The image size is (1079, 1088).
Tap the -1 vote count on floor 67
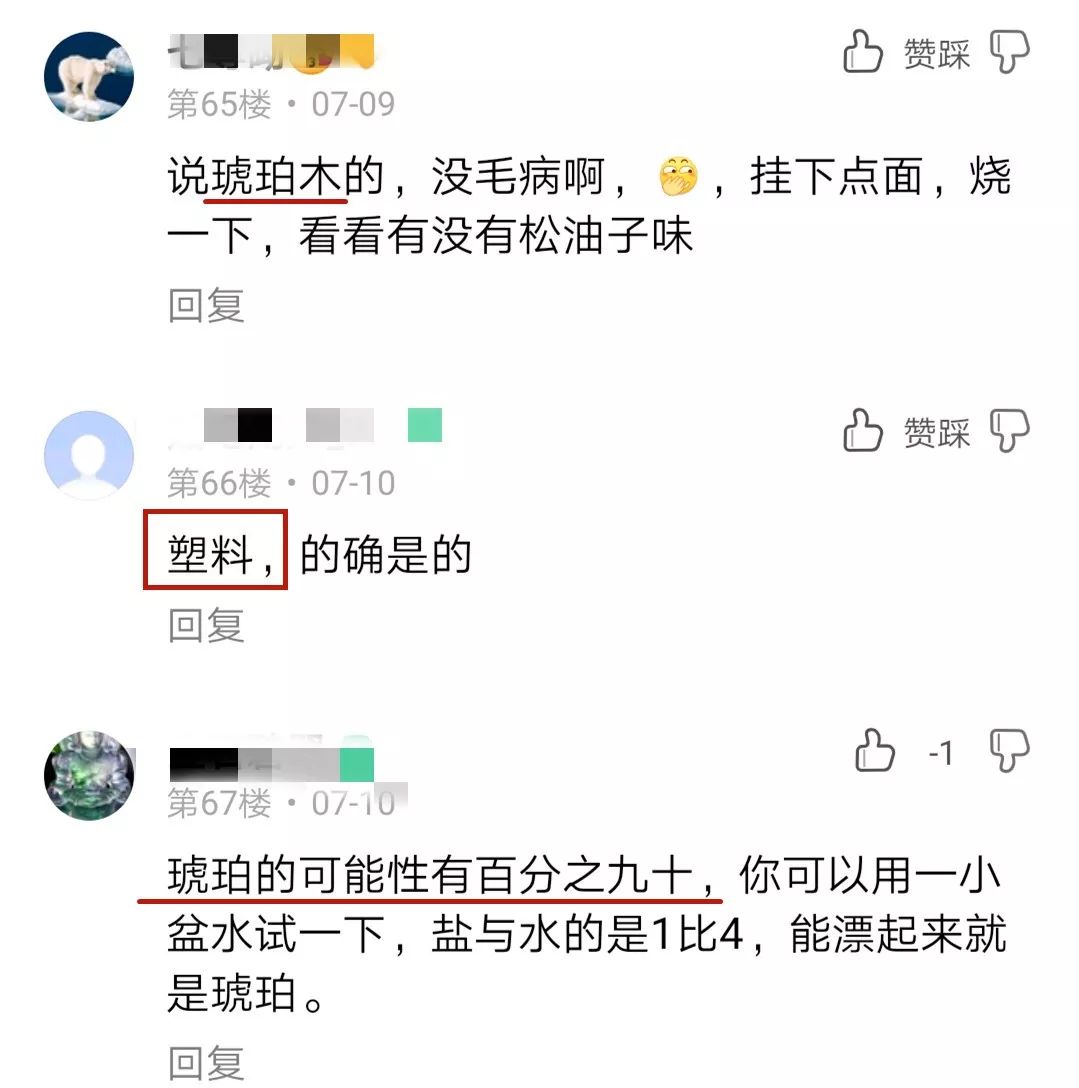click(x=941, y=753)
